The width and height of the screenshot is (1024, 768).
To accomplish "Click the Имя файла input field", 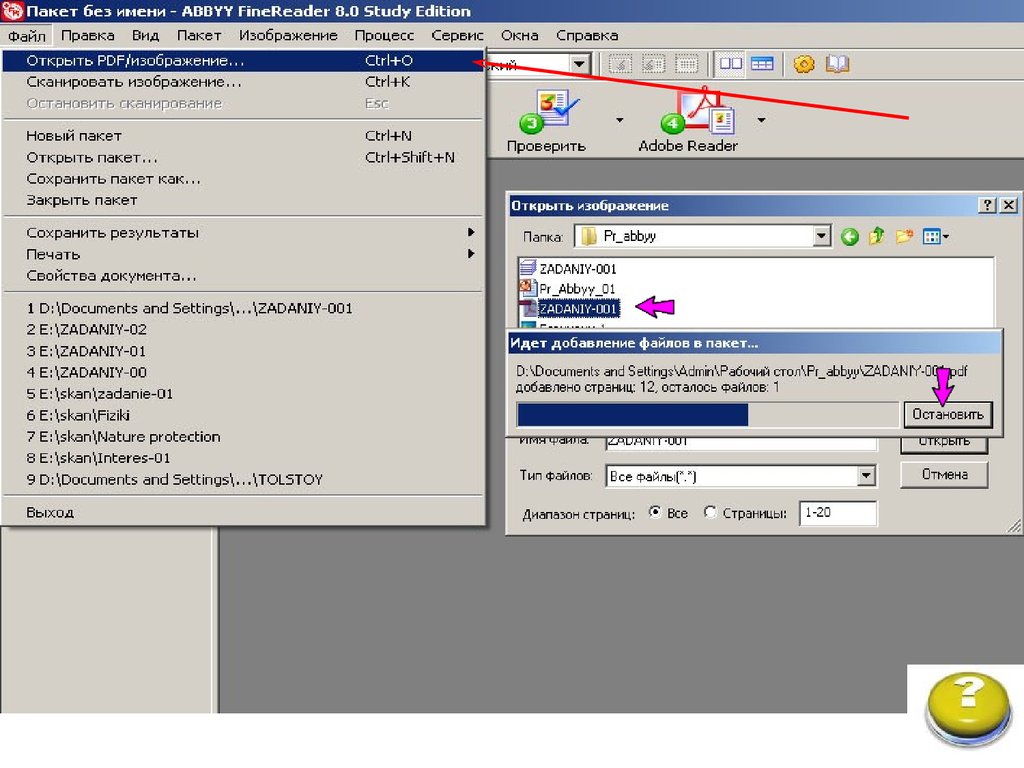I will pos(741,443).
